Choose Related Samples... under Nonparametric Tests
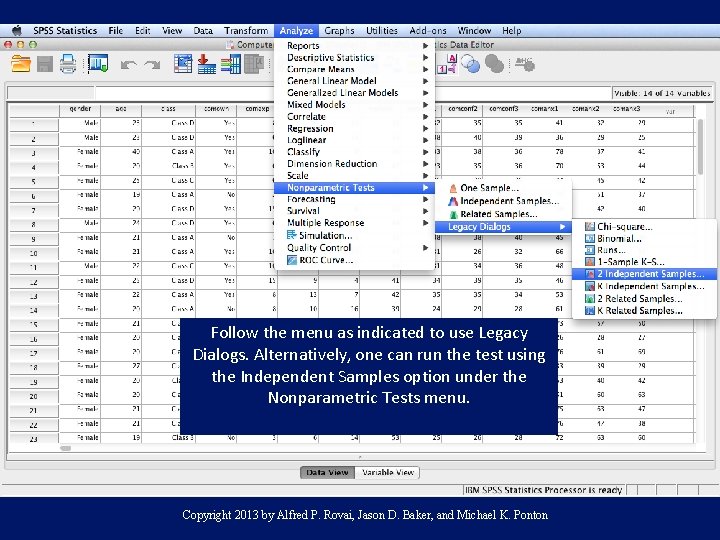This screenshot has width=720, height=540. pyautogui.click(x=503, y=214)
